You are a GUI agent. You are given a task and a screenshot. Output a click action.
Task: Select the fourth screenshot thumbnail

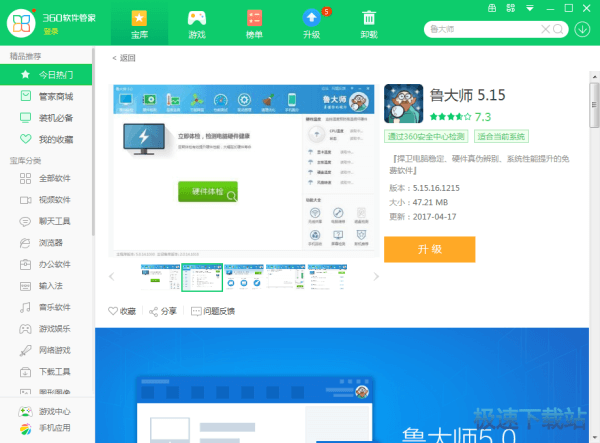(285, 277)
